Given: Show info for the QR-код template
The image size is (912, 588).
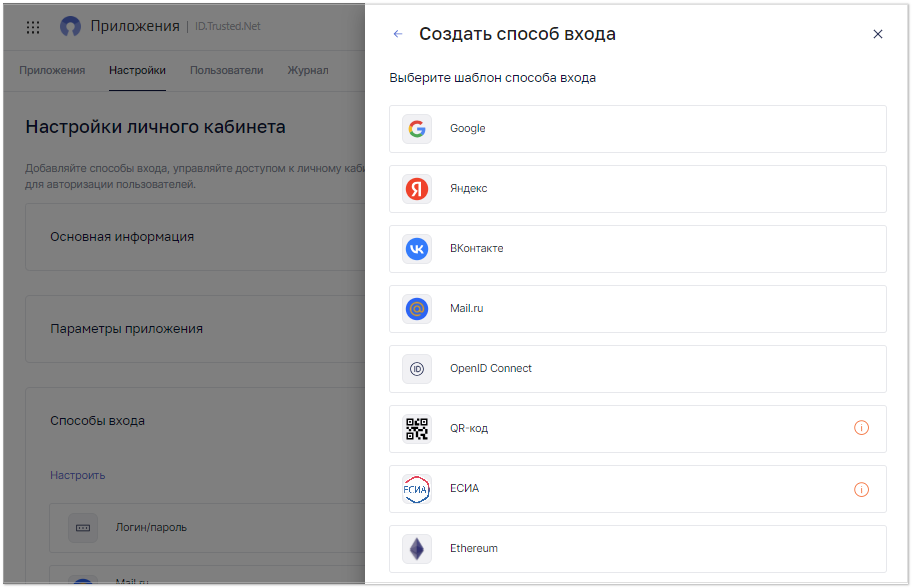Looking at the screenshot, I should [x=861, y=428].
